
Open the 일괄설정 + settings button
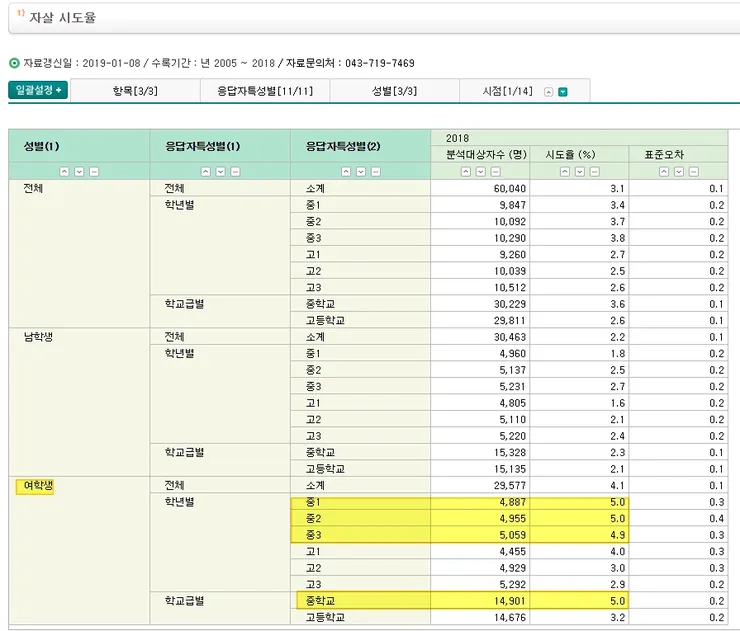click(38, 90)
